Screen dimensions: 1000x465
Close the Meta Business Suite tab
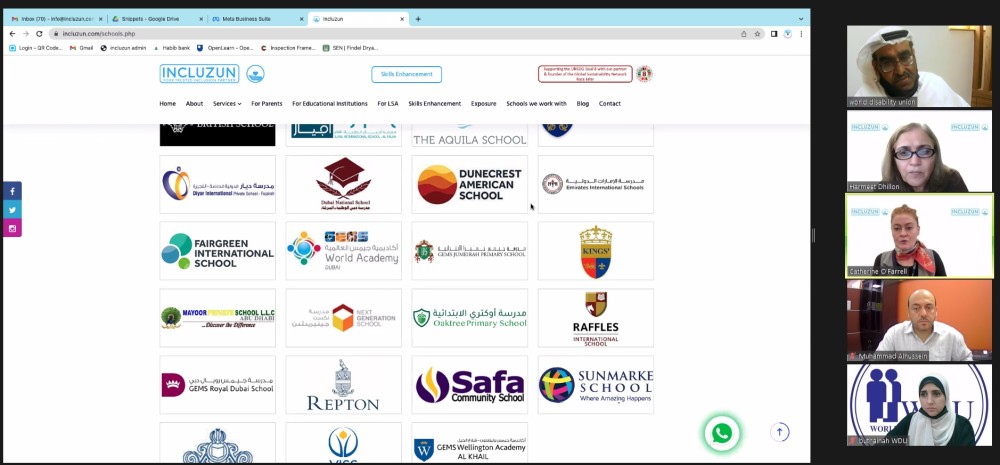pyautogui.click(x=302, y=19)
